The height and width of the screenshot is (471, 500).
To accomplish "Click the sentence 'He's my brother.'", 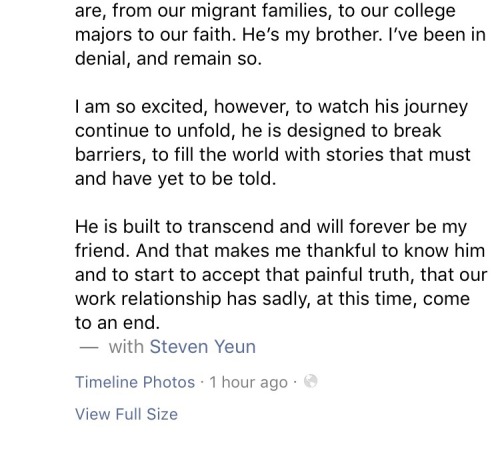I will coord(312,35).
